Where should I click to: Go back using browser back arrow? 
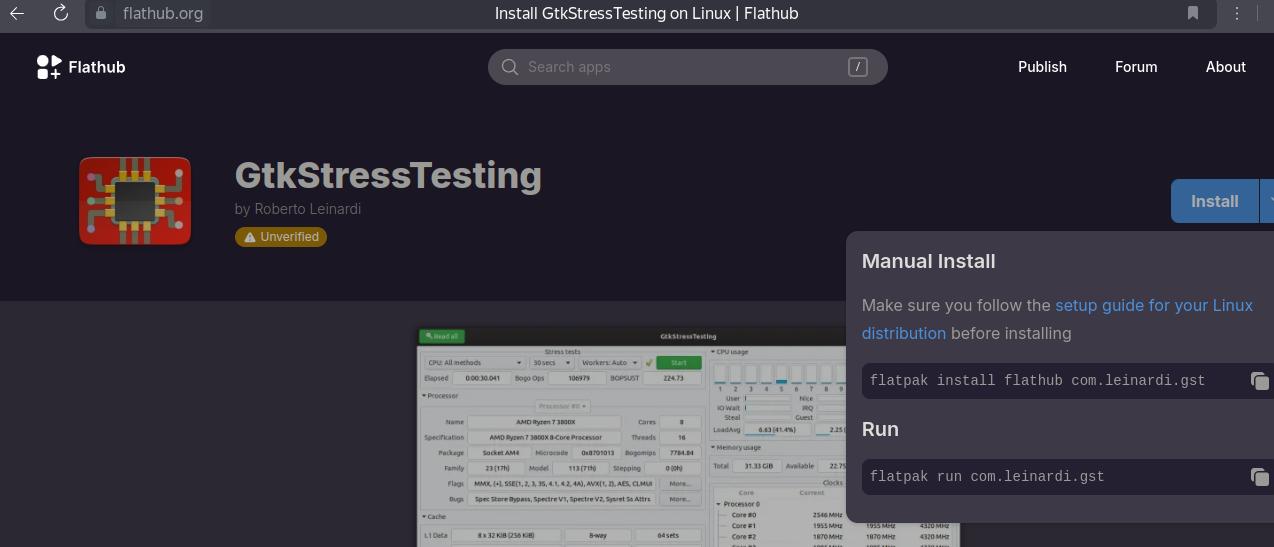click(17, 13)
